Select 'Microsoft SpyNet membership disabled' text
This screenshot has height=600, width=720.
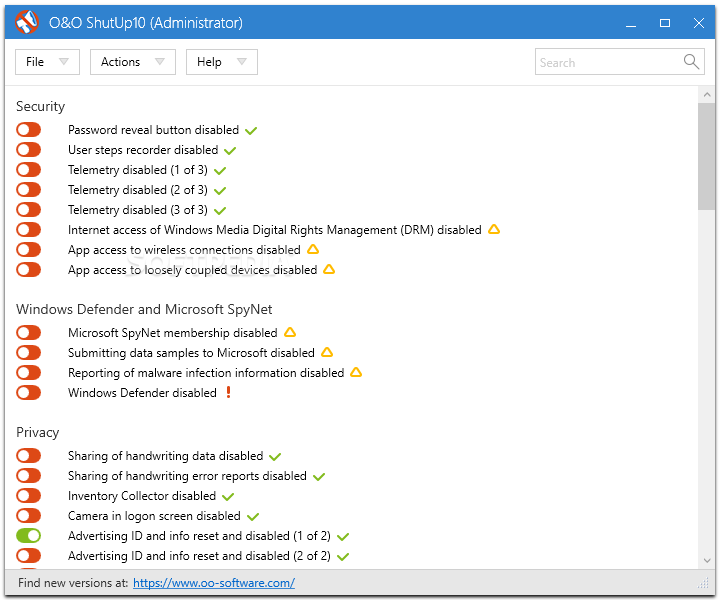click(x=173, y=333)
